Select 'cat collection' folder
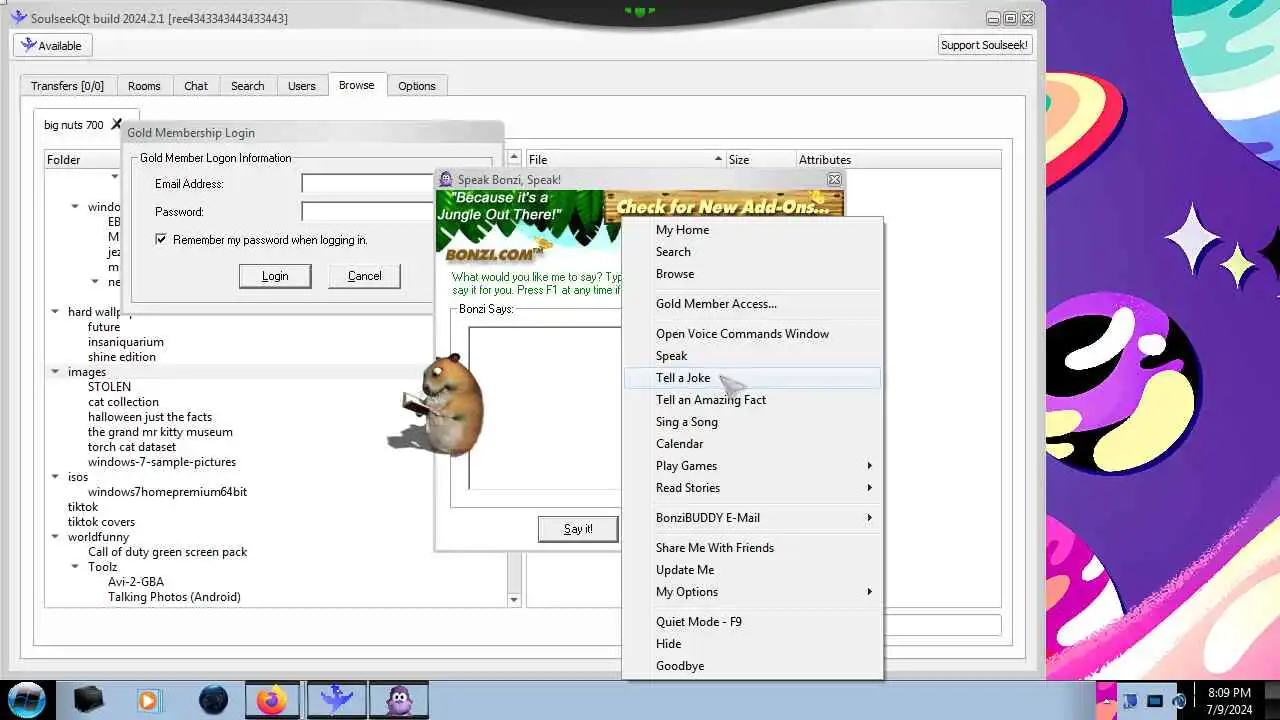Image resolution: width=1280 pixels, height=720 pixels. click(123, 402)
